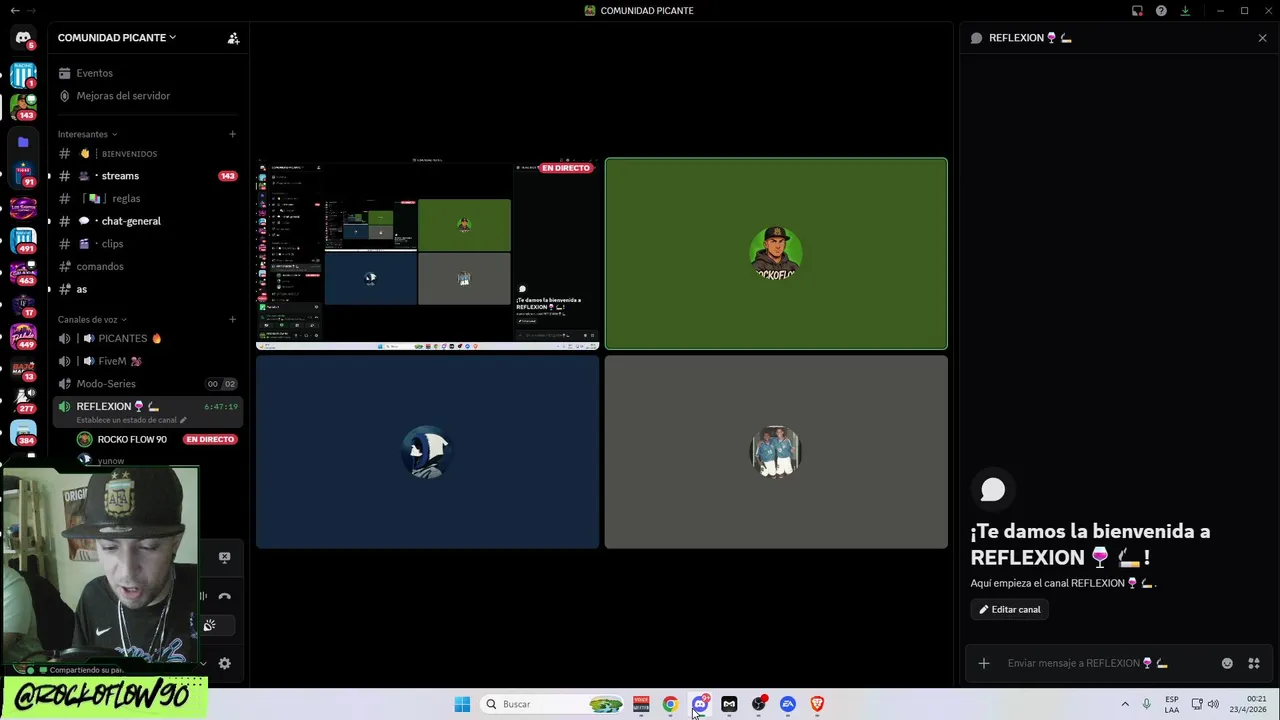Click the soundboard icon near user panel
This screenshot has width=1280, height=720.
(210, 626)
